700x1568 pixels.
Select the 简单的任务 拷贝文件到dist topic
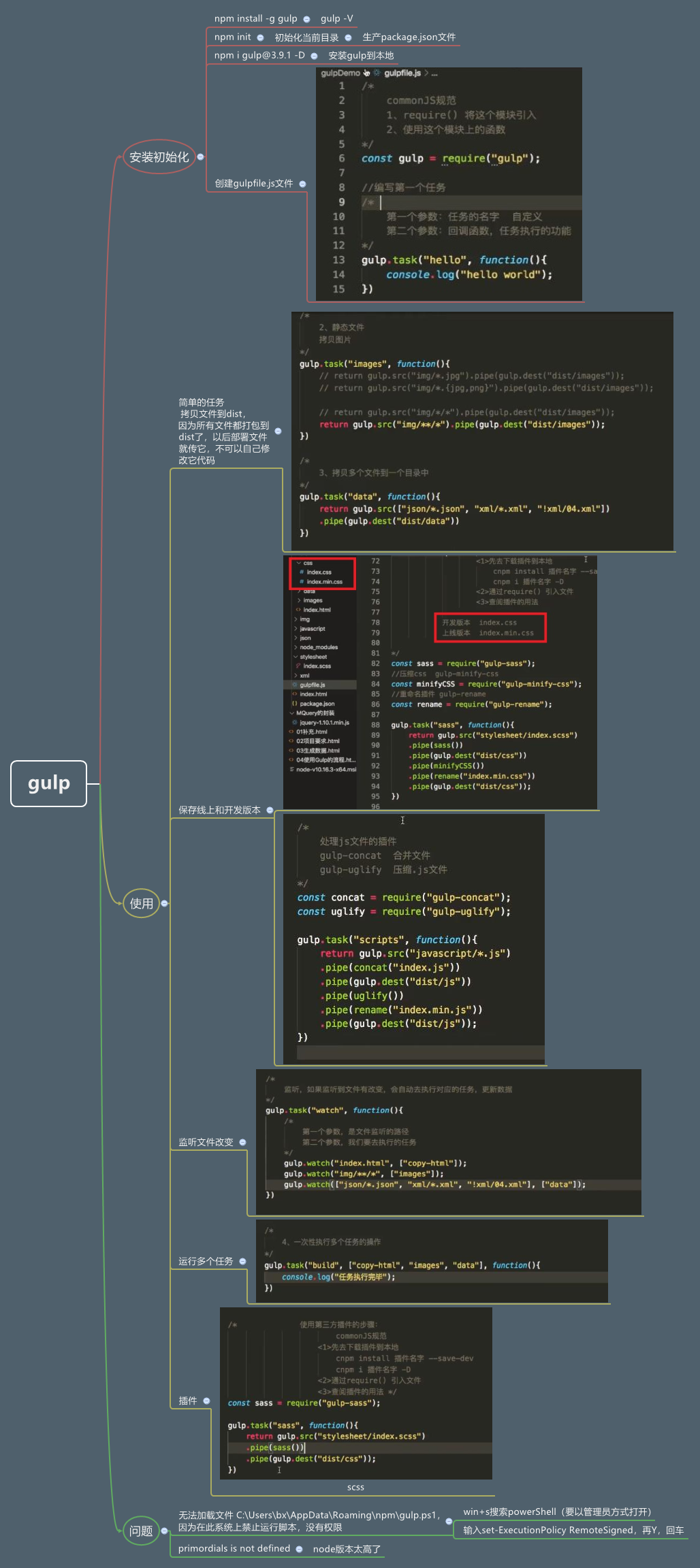[x=224, y=431]
